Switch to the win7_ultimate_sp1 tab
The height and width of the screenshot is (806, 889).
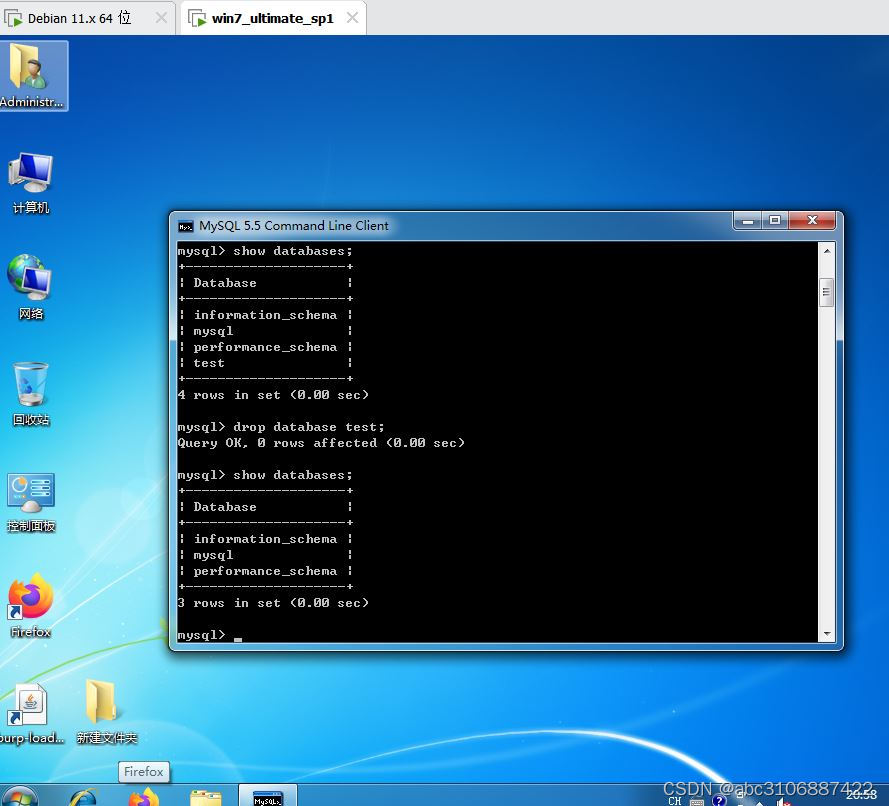click(x=272, y=18)
